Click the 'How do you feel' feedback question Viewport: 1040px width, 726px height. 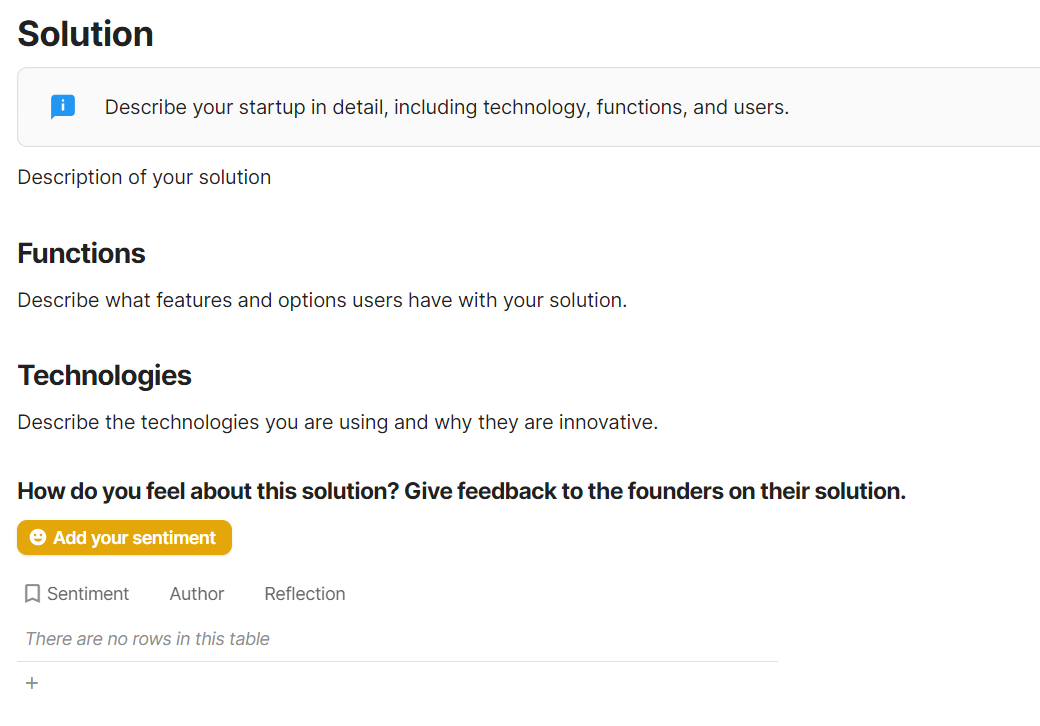[x=461, y=491]
